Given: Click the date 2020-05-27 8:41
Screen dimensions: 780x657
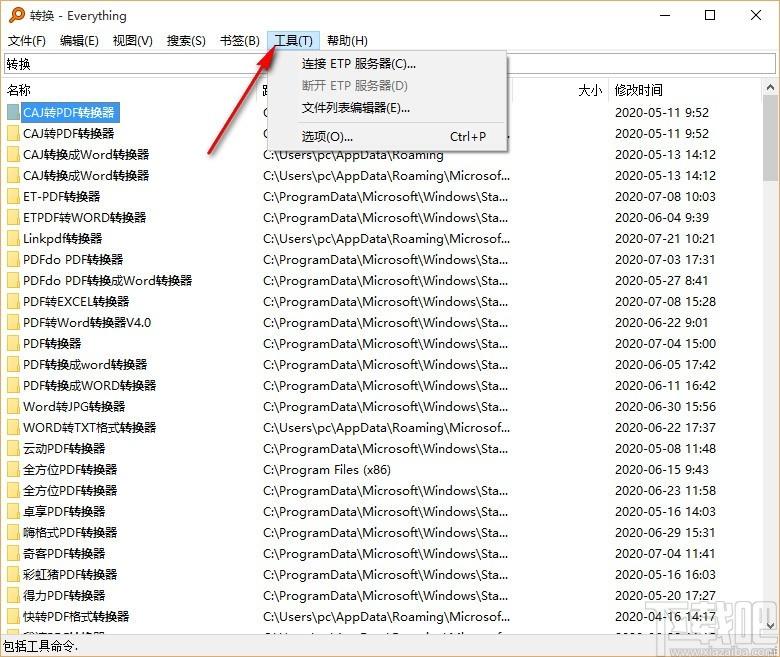Looking at the screenshot, I should pyautogui.click(x=662, y=281).
